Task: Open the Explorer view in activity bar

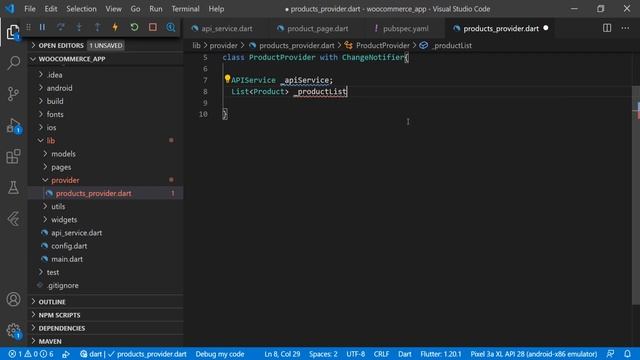Action: click(x=13, y=32)
